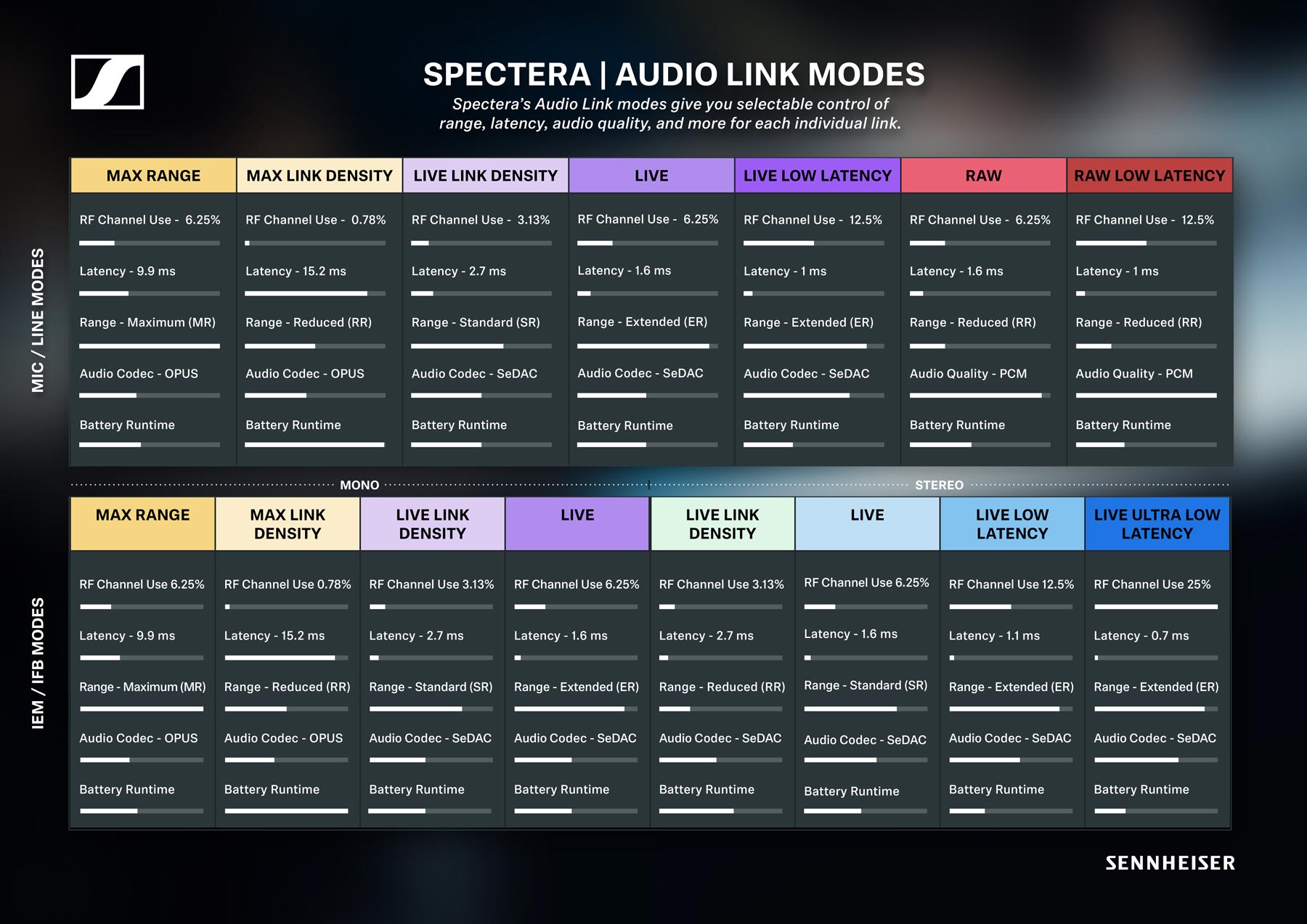Select the LIVE ULTRA LOW LATENCY header
Viewport: 1307px width, 924px height.
1157,524
